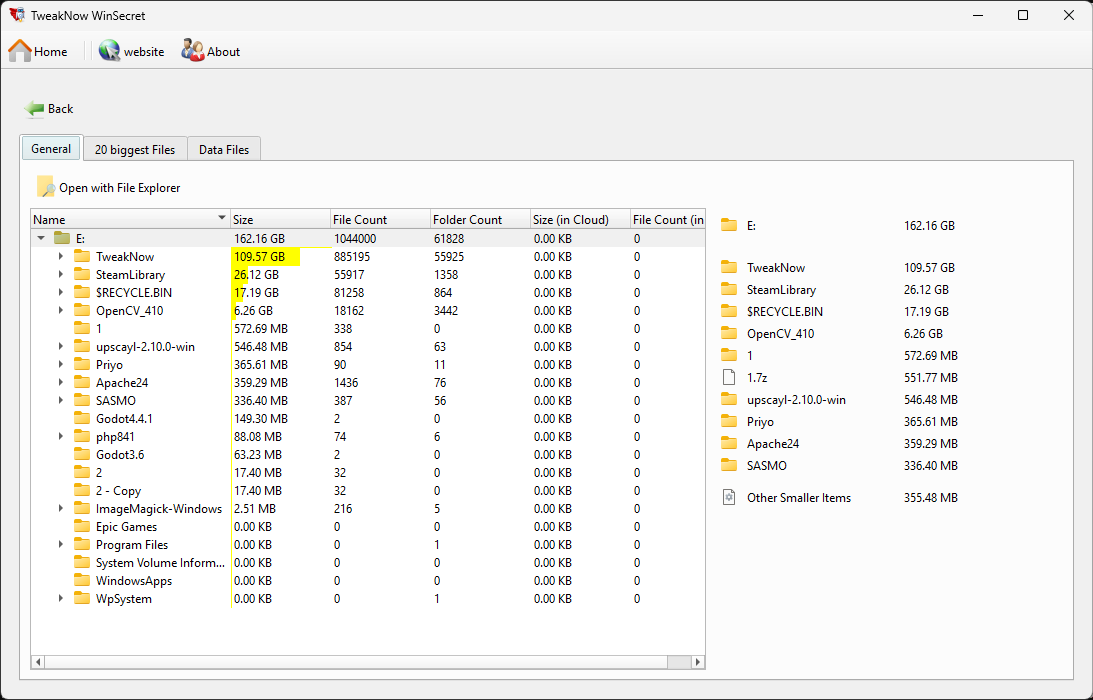Expand the ImageMagick-Windows folder node

[61, 509]
